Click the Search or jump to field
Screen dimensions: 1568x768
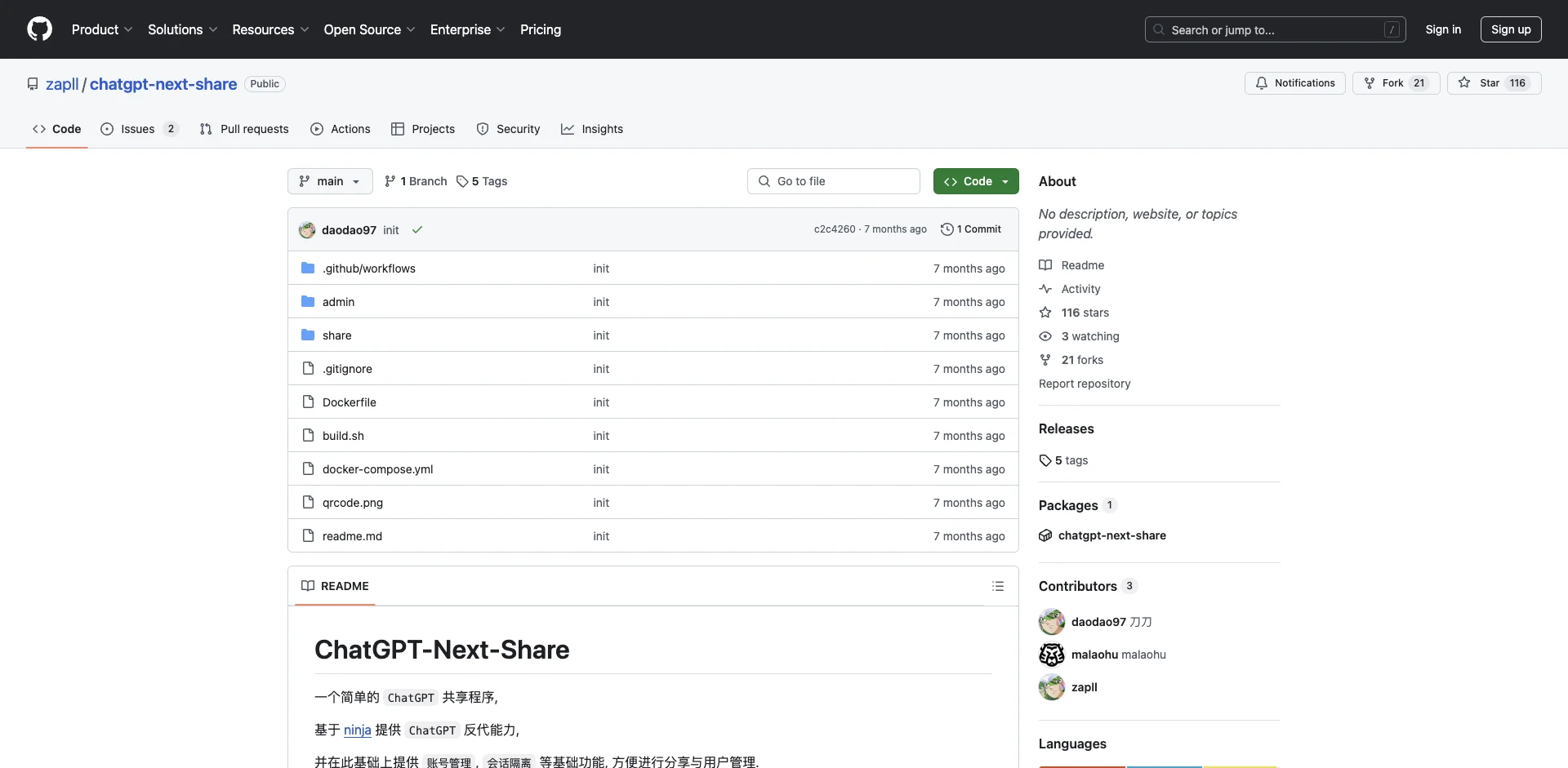pyautogui.click(x=1276, y=29)
